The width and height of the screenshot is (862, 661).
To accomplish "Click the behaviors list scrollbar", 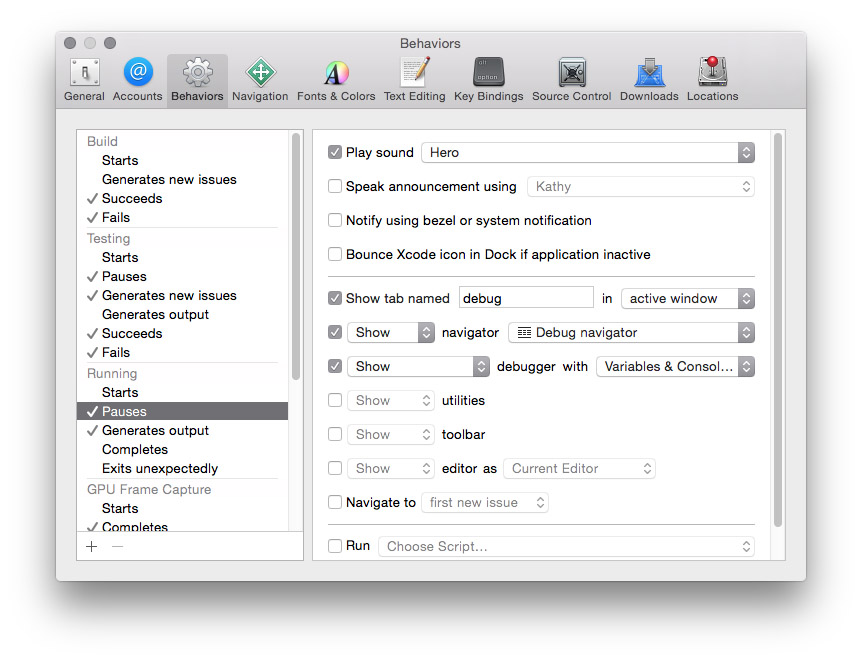I will pyautogui.click(x=296, y=256).
